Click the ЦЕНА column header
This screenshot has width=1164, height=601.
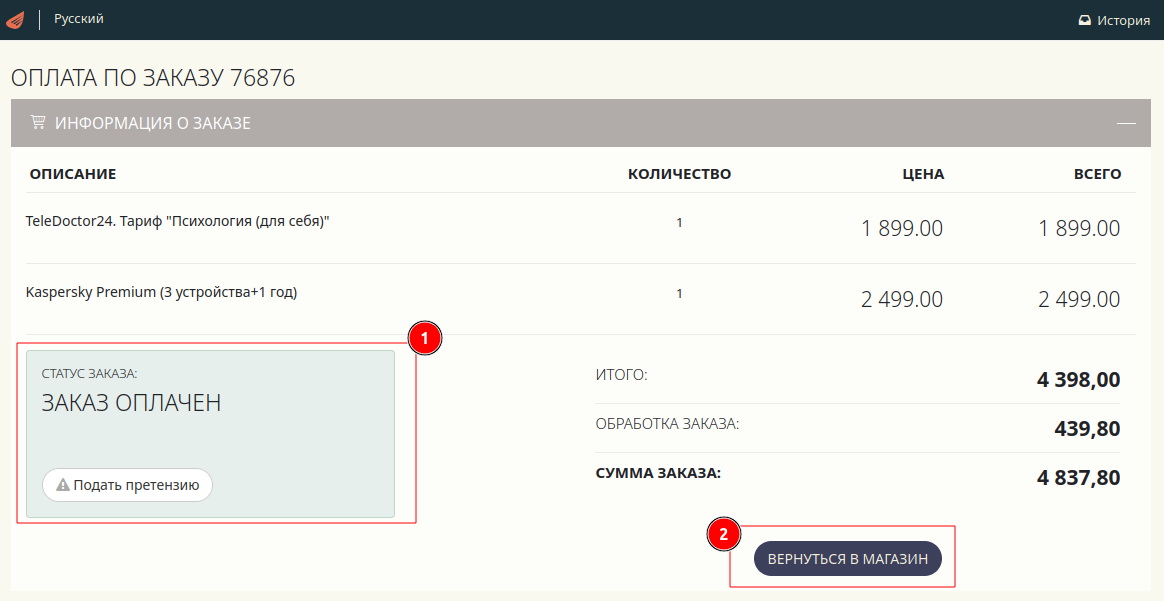point(922,174)
